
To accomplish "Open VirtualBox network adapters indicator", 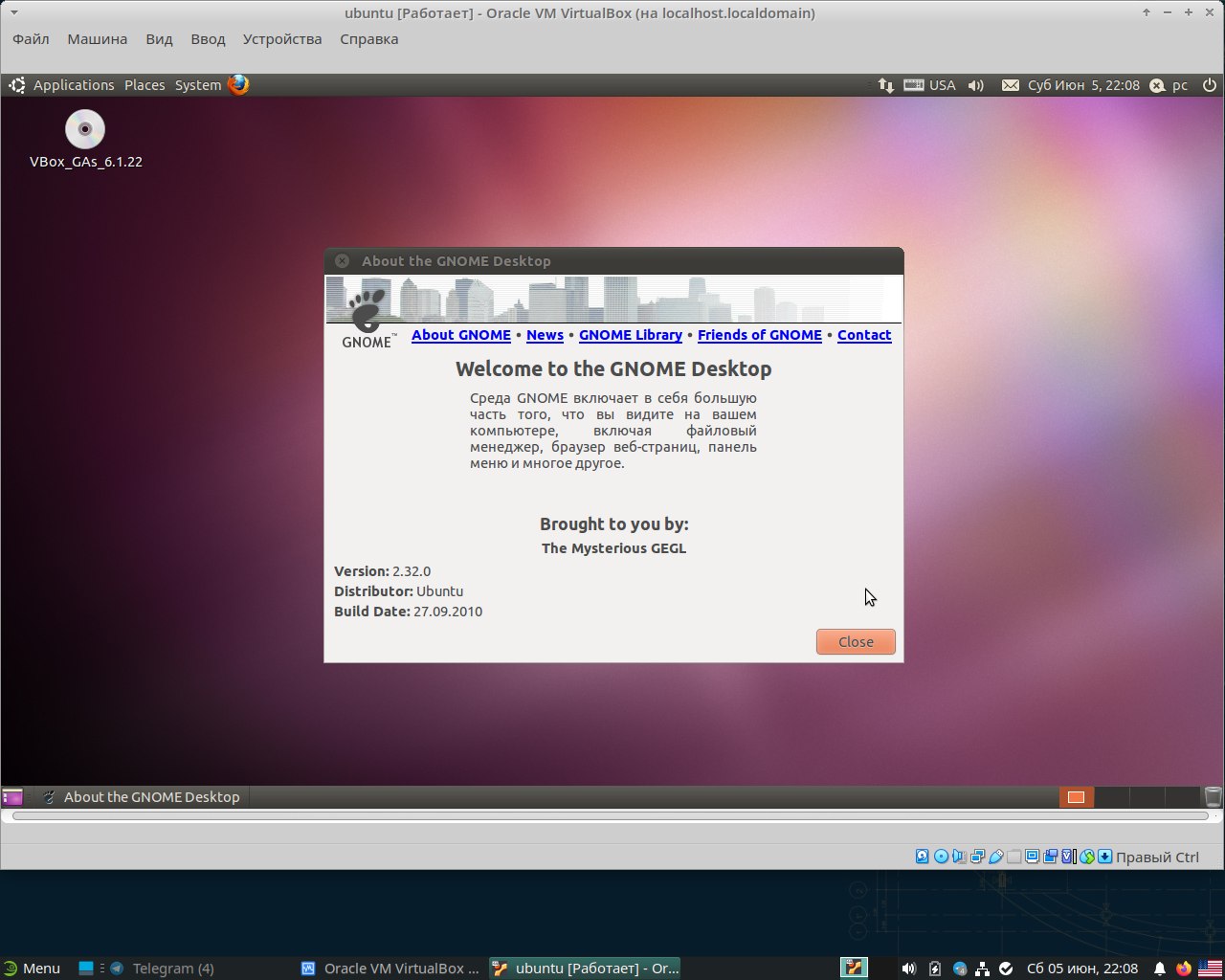I will 977,857.
